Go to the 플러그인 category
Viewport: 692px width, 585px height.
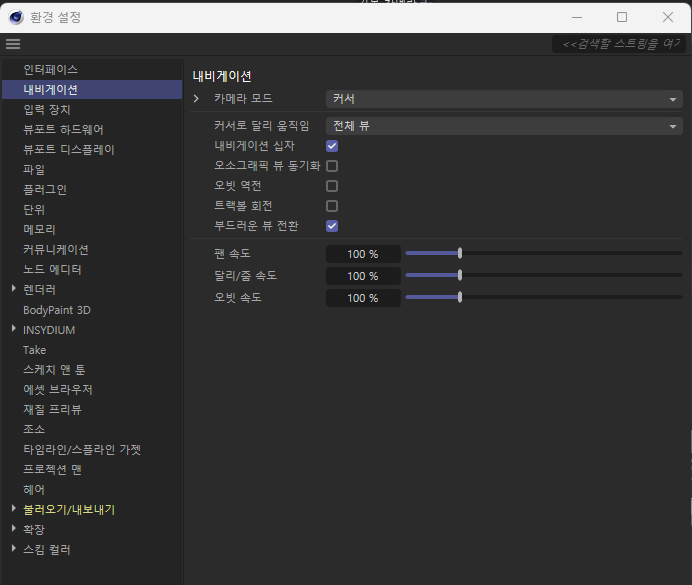45,189
